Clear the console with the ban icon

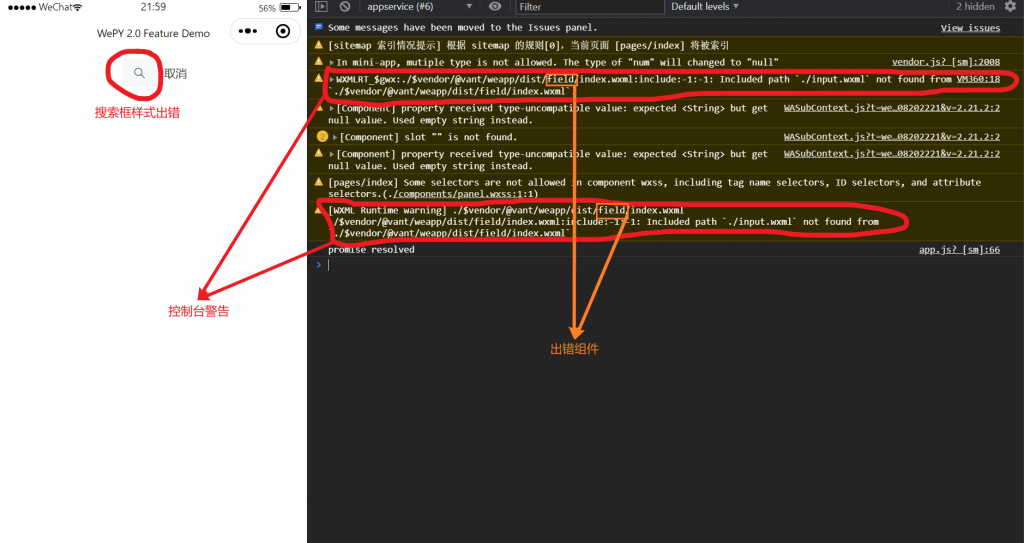[345, 7]
